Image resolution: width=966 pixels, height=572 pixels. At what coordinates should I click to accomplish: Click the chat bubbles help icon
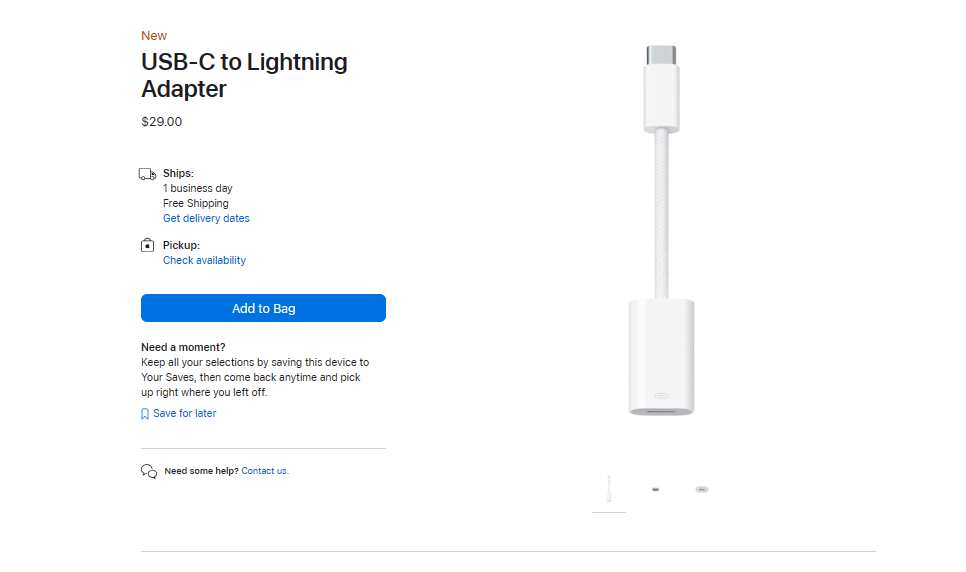coord(149,471)
